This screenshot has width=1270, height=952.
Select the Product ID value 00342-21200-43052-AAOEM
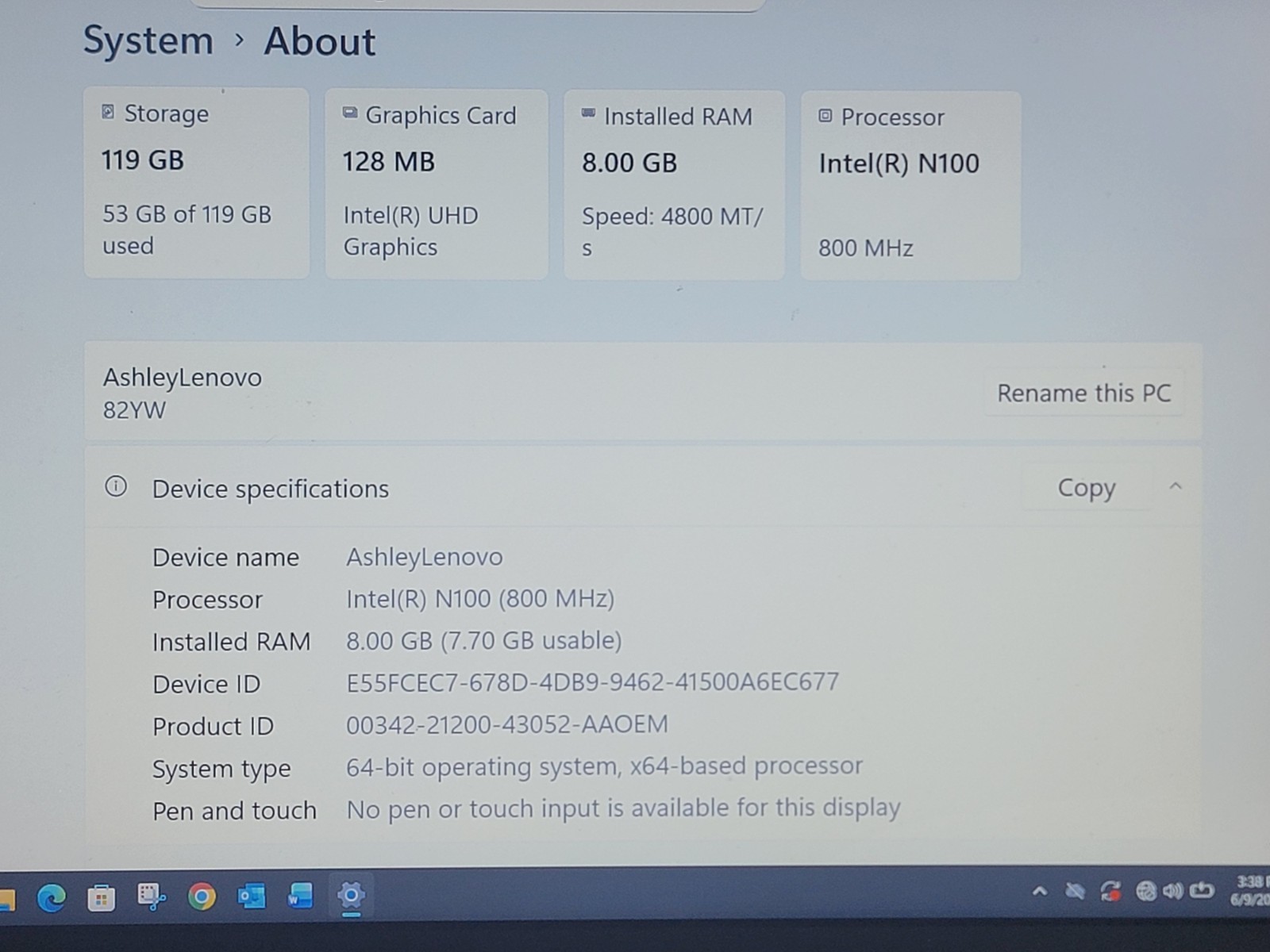(x=506, y=724)
